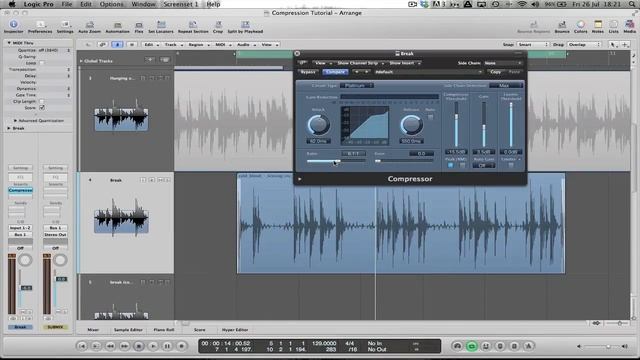Viewport: 640px width, 360px height.
Task: Toggle the Bypass button in Compressor
Action: (x=308, y=72)
